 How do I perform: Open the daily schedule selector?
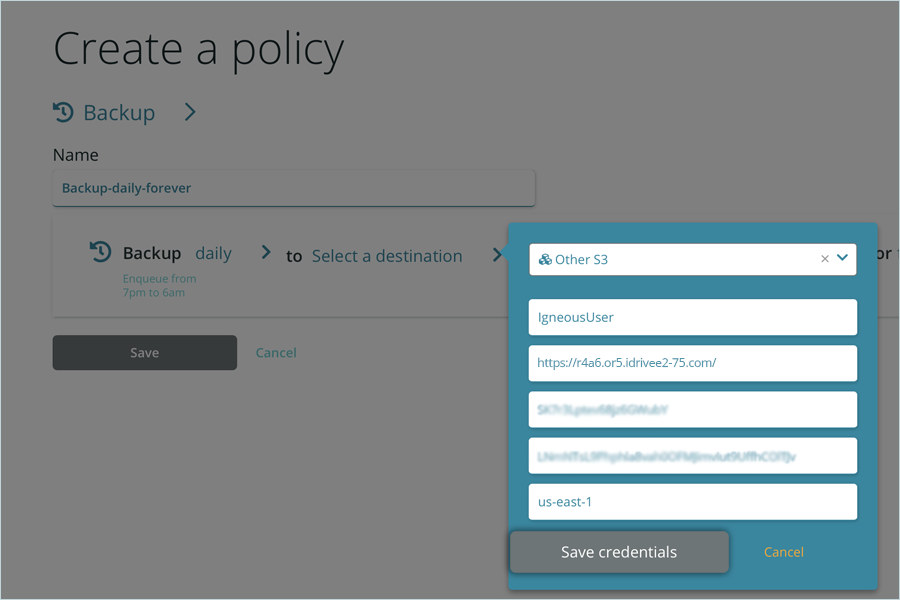click(x=213, y=254)
